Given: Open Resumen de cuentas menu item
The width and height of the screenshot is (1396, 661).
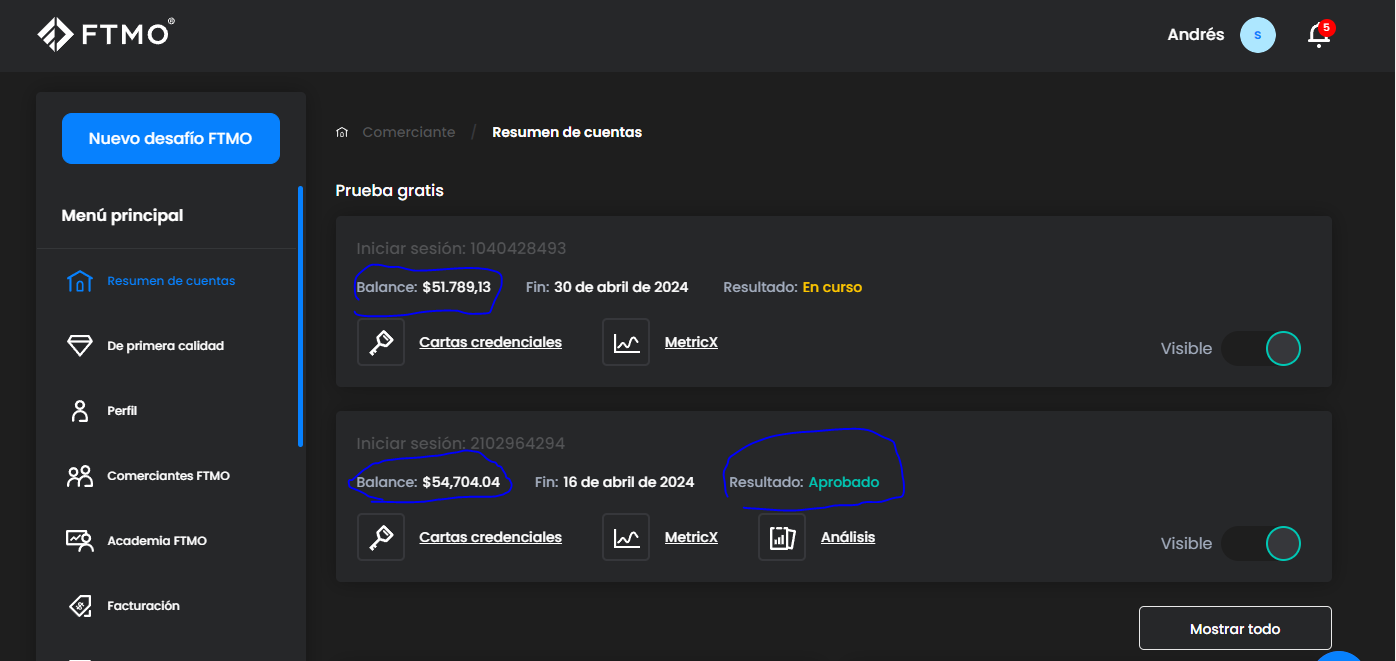Looking at the screenshot, I should coord(171,281).
